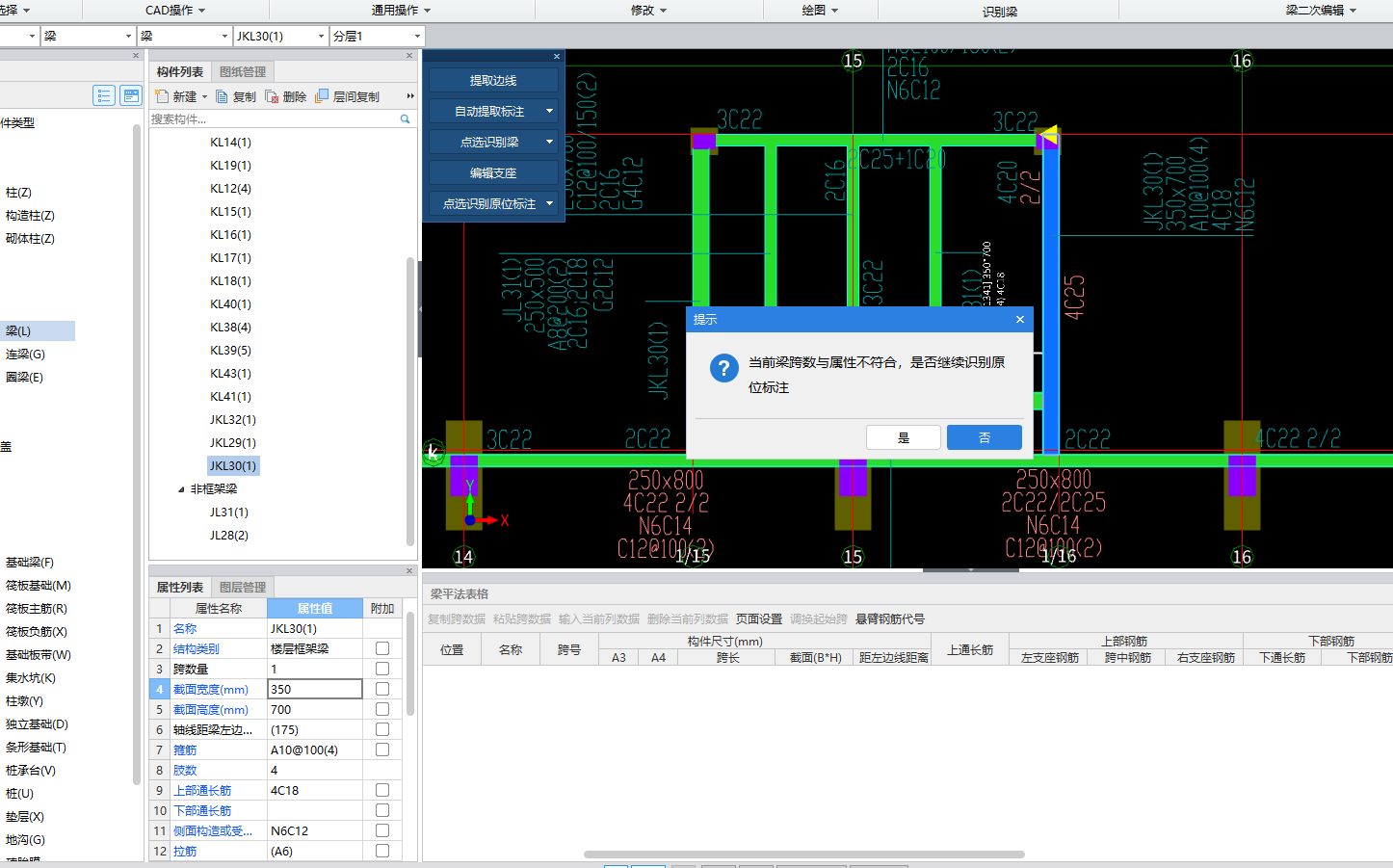Check the 附加 box for 结构类别
Image resolution: width=1393 pixels, height=868 pixels.
click(382, 648)
